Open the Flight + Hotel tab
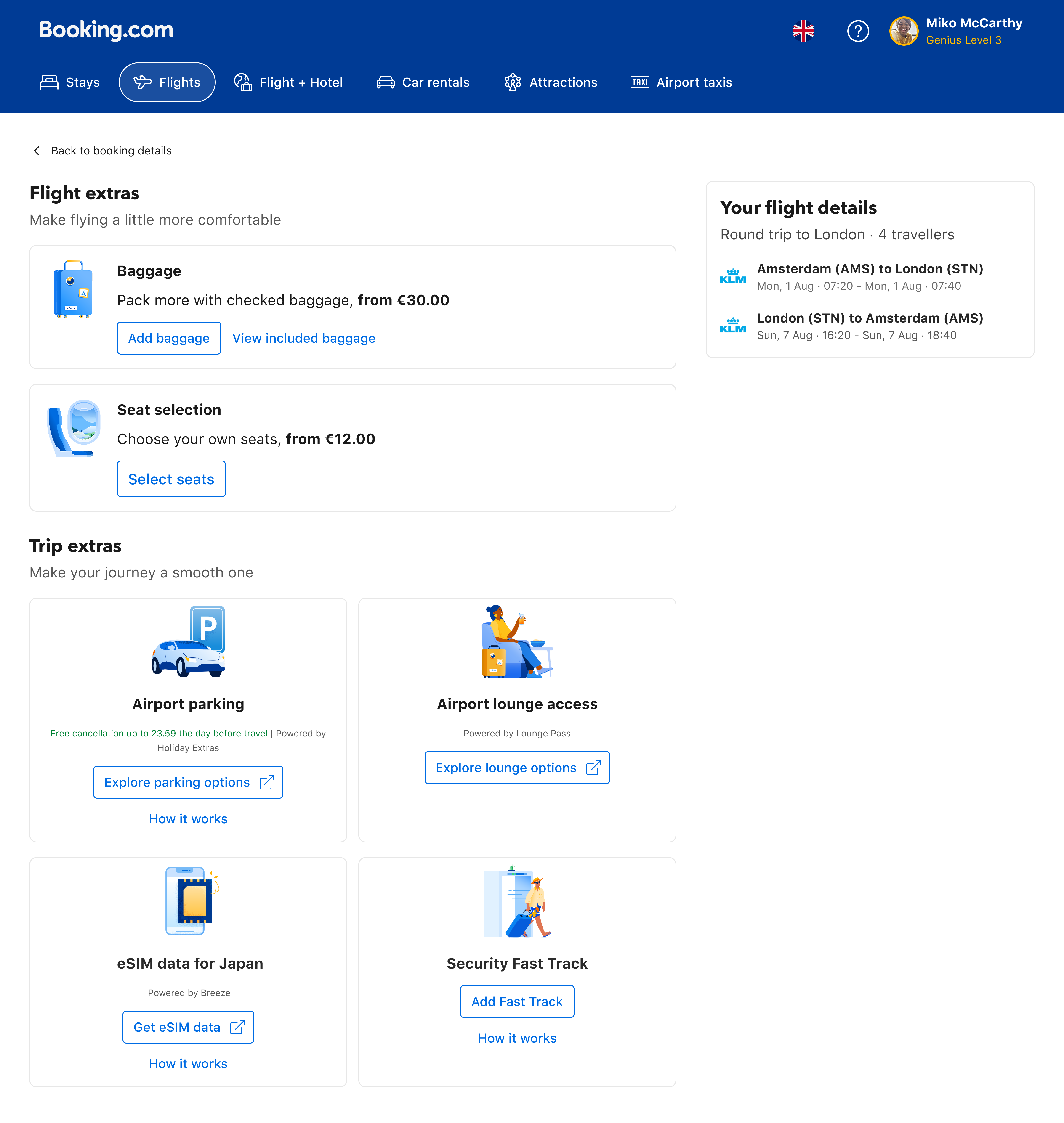The image size is (1064, 1123). click(x=288, y=82)
